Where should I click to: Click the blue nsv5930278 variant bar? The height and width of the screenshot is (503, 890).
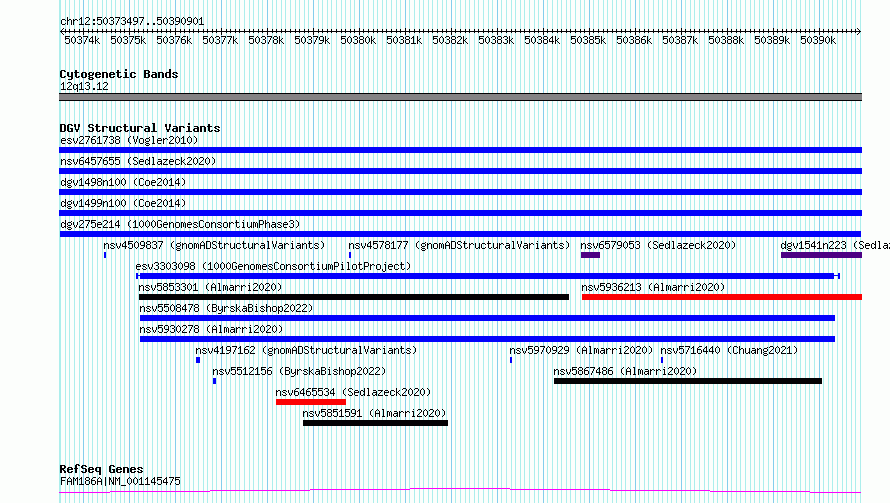coord(488,339)
